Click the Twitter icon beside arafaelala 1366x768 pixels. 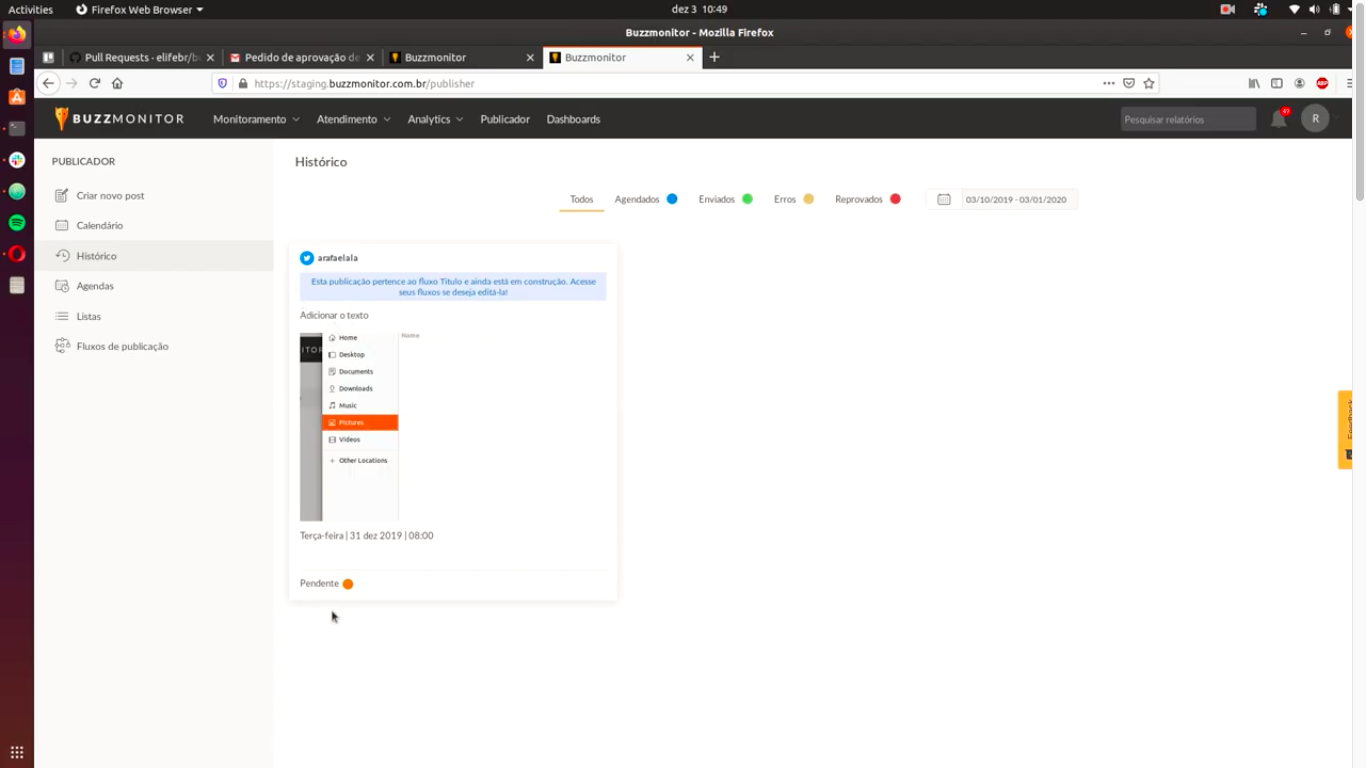click(x=307, y=258)
